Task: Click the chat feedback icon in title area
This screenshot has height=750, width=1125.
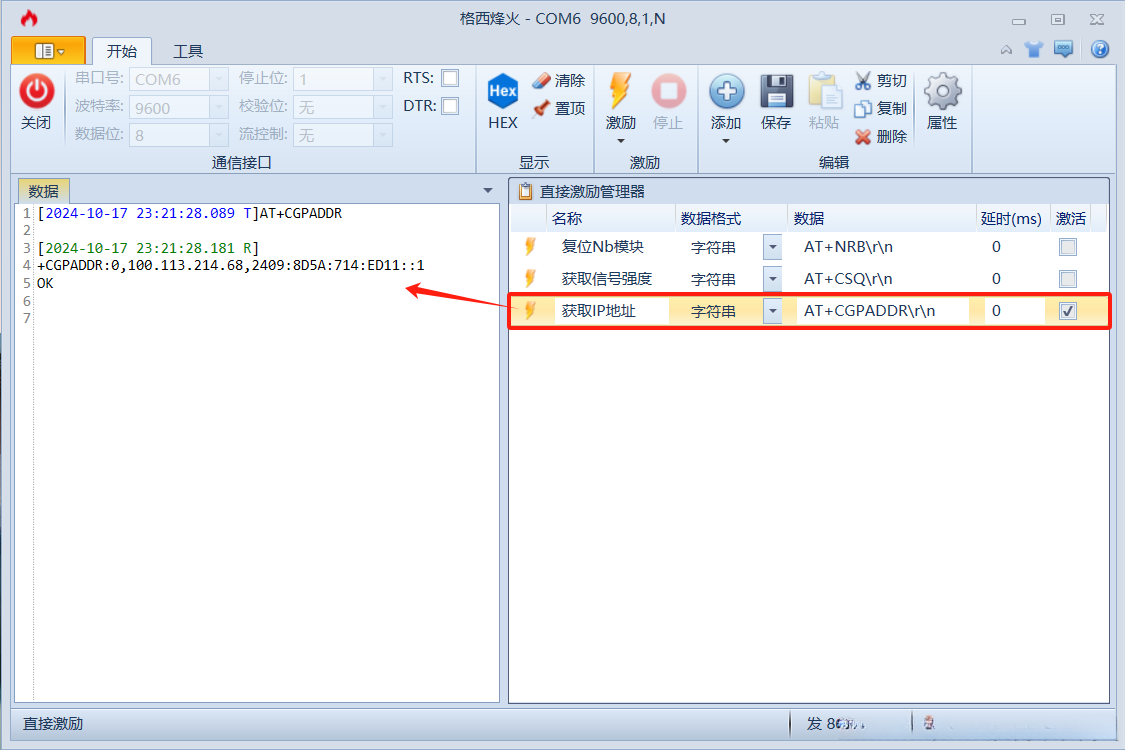Action: click(1064, 49)
